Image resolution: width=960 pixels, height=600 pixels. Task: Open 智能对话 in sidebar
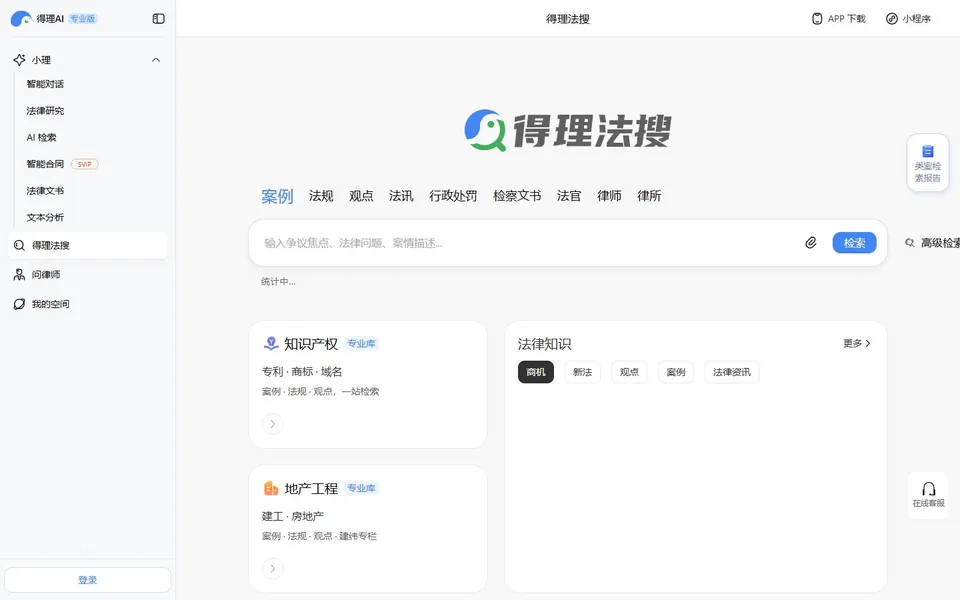[x=45, y=84]
